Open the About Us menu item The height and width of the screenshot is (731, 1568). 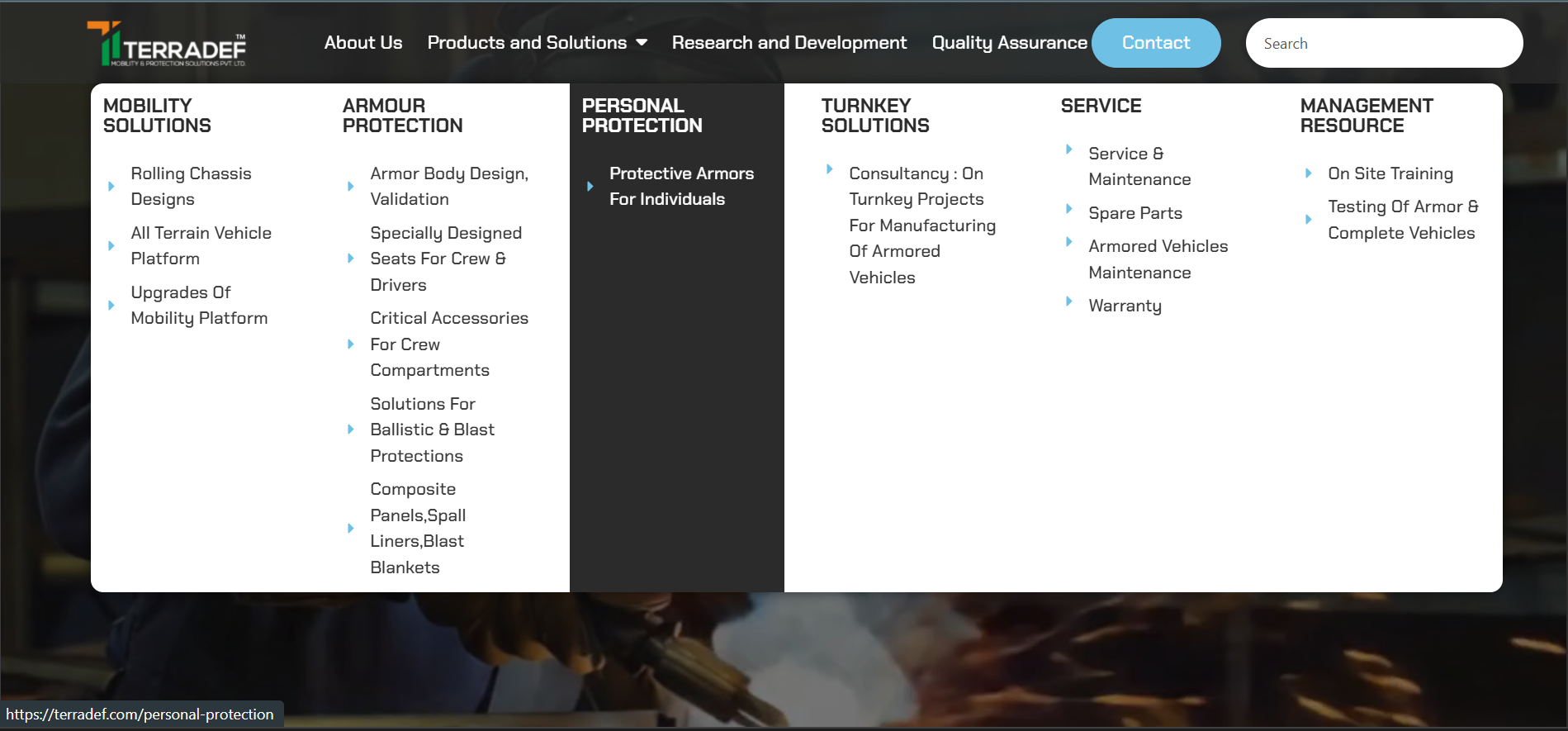click(x=363, y=43)
